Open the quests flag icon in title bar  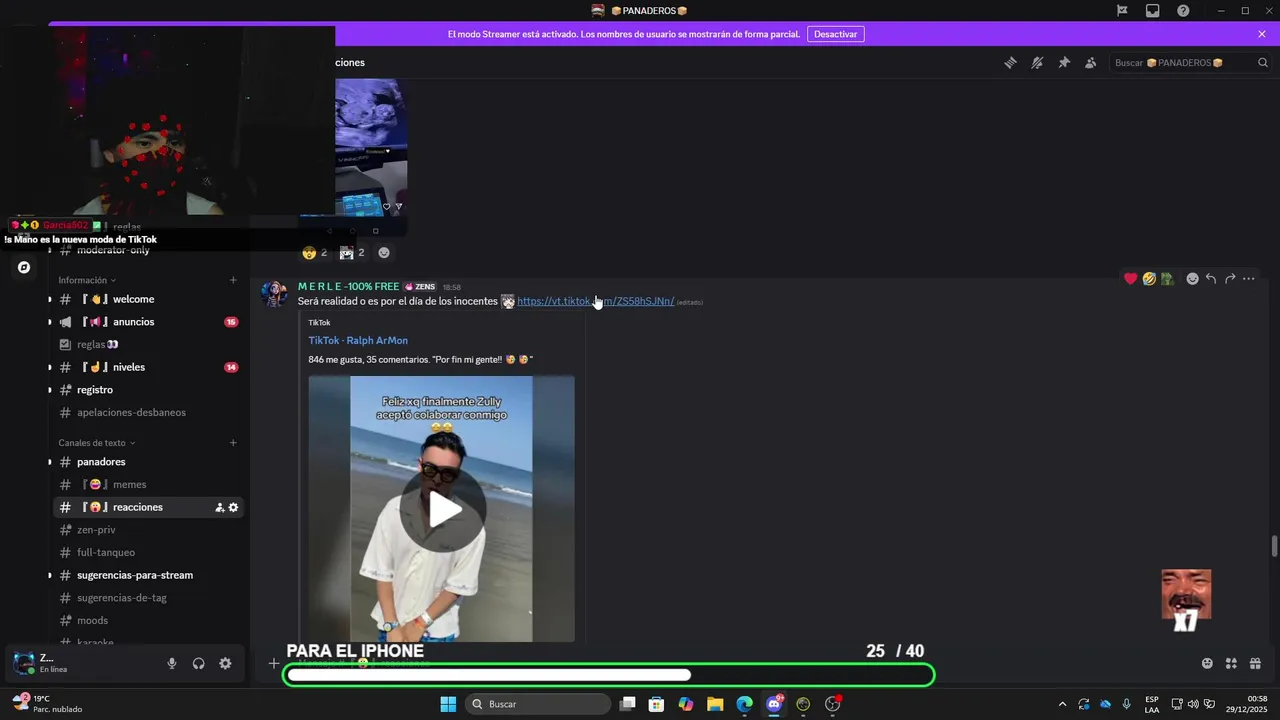pos(1122,10)
